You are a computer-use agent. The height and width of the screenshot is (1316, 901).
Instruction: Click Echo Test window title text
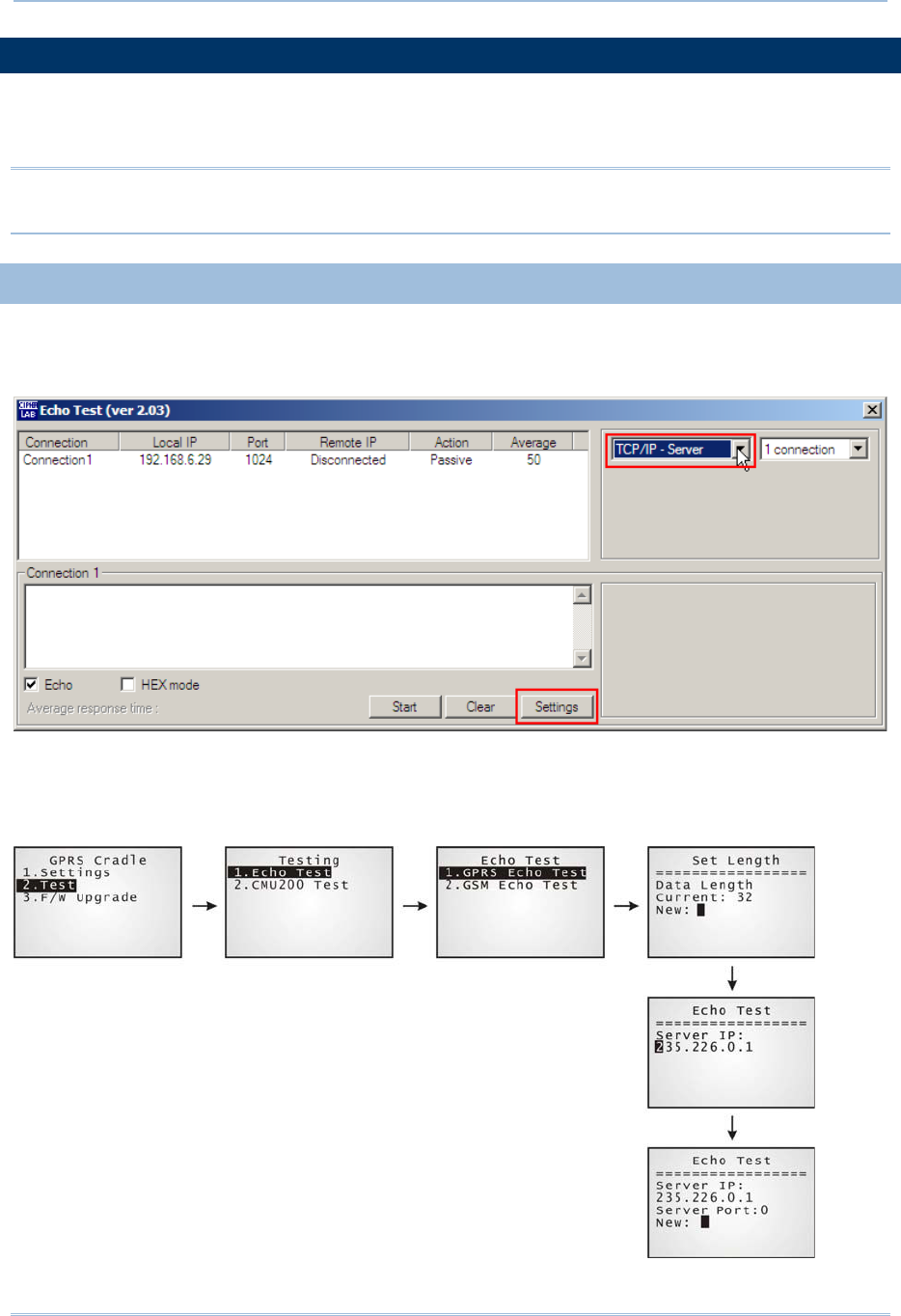tap(105, 410)
